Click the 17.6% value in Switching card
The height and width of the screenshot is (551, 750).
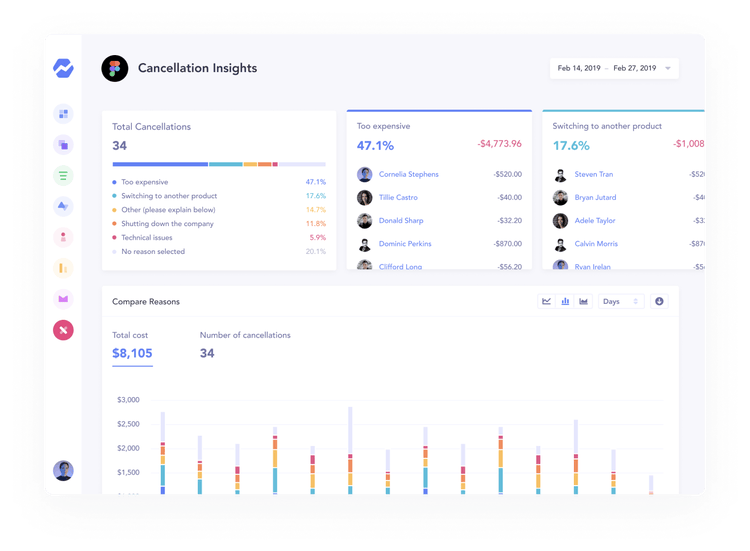[x=571, y=145]
